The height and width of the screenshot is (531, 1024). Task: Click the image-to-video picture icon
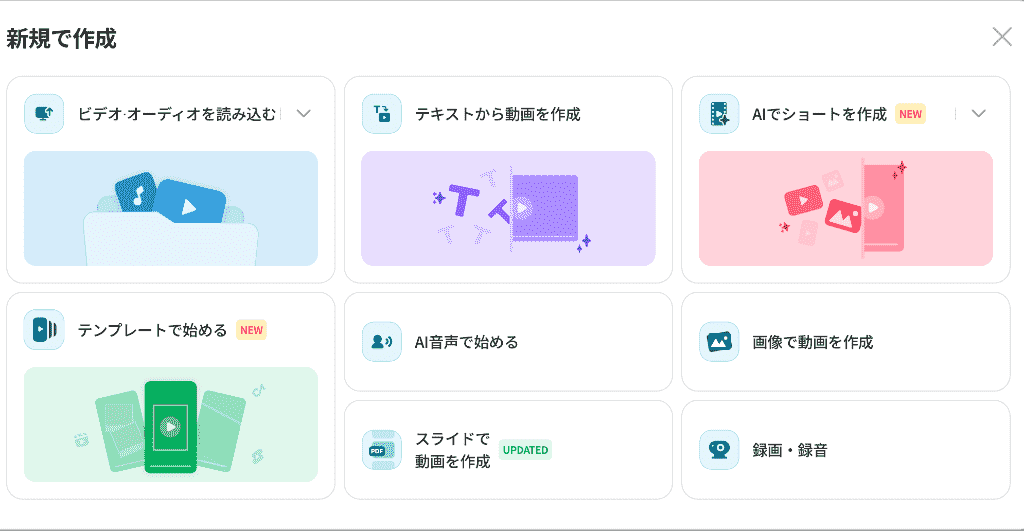point(719,342)
